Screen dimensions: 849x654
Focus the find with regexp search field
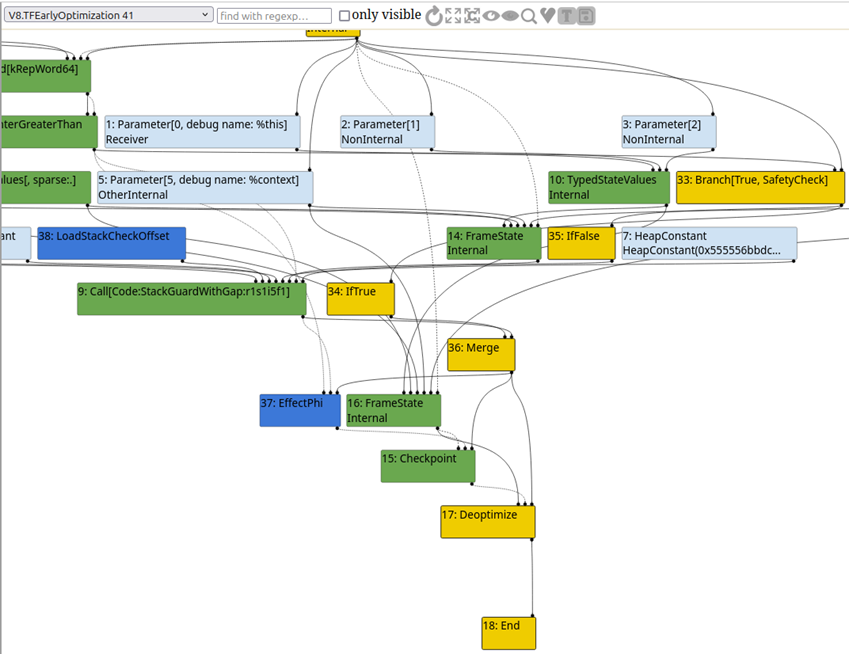(274, 16)
